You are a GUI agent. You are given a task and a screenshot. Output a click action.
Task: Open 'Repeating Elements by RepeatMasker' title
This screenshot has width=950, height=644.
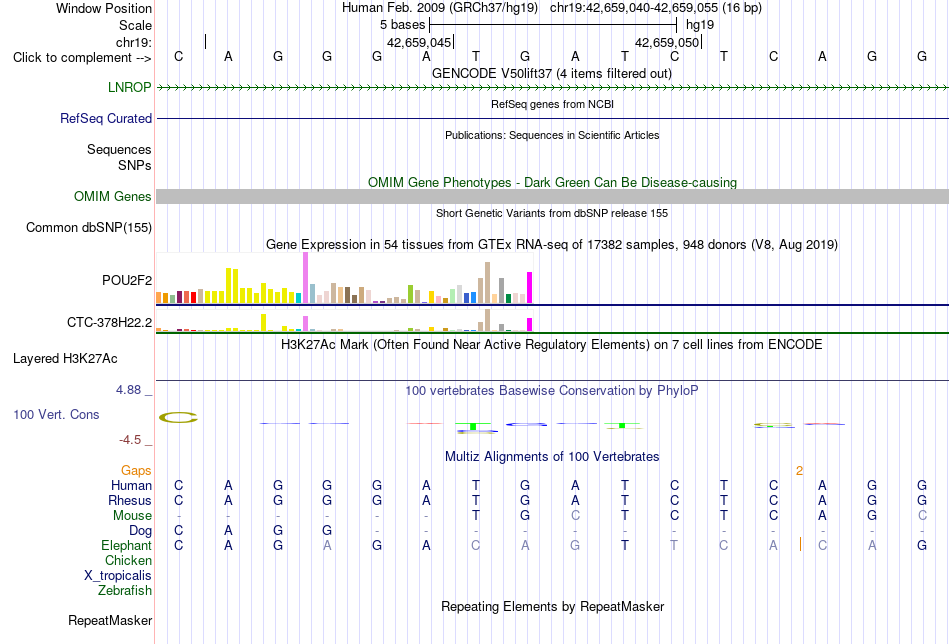pos(553,606)
